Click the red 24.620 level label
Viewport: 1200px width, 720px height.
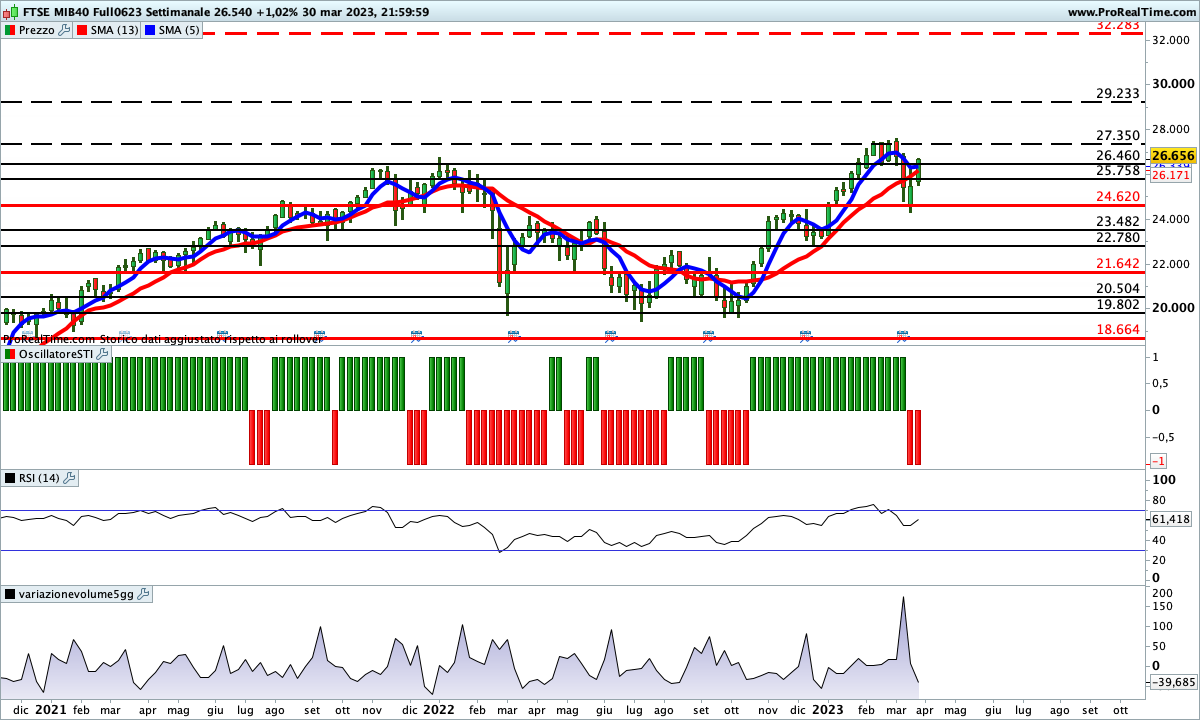point(1118,196)
